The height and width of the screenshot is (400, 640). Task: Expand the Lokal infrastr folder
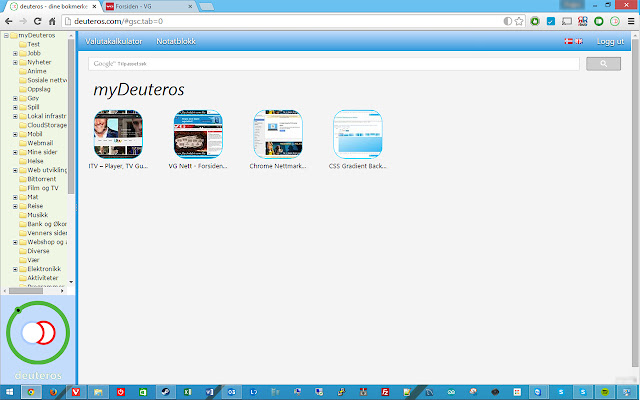coord(15,116)
